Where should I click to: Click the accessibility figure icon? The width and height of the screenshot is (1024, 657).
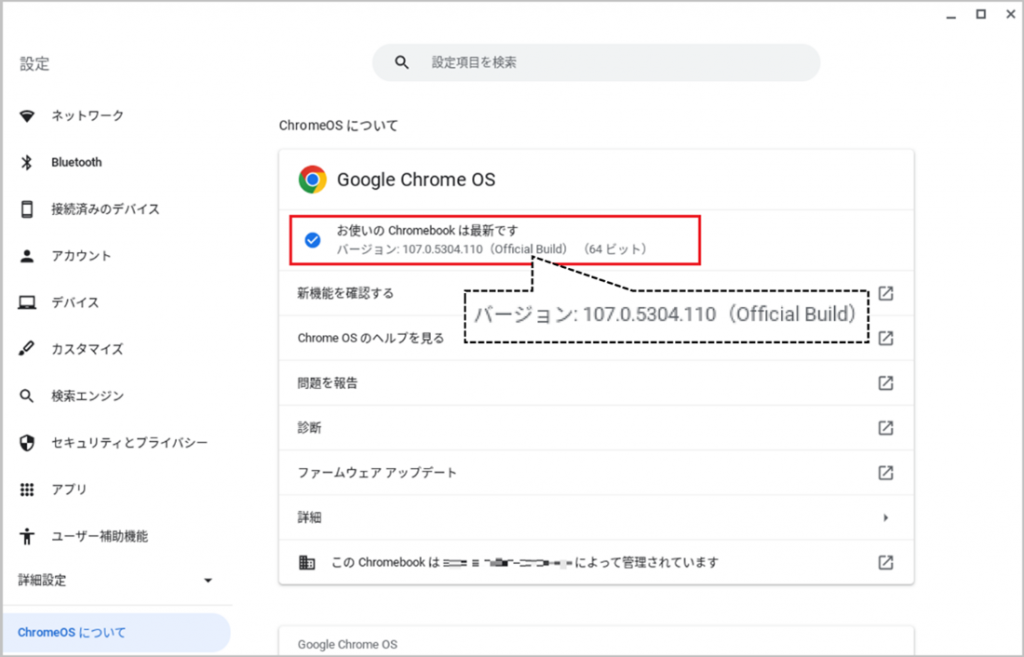point(28,536)
